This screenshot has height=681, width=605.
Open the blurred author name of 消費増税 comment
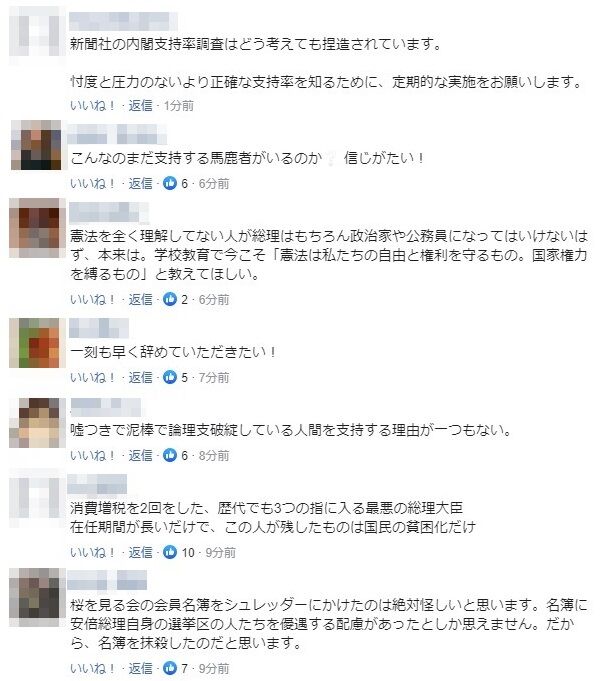[x=97, y=484]
